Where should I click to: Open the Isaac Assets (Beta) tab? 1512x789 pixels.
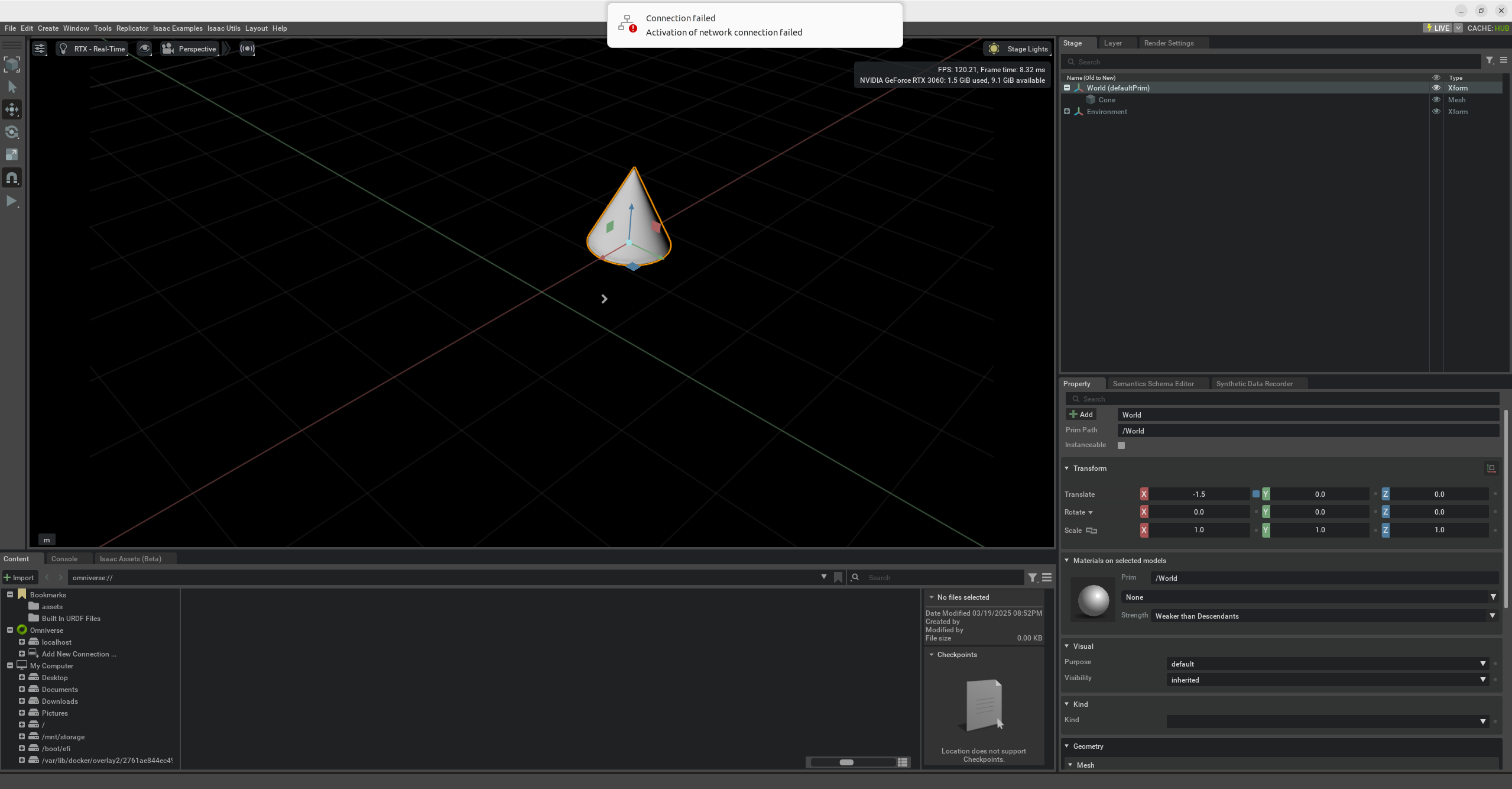coord(130,559)
